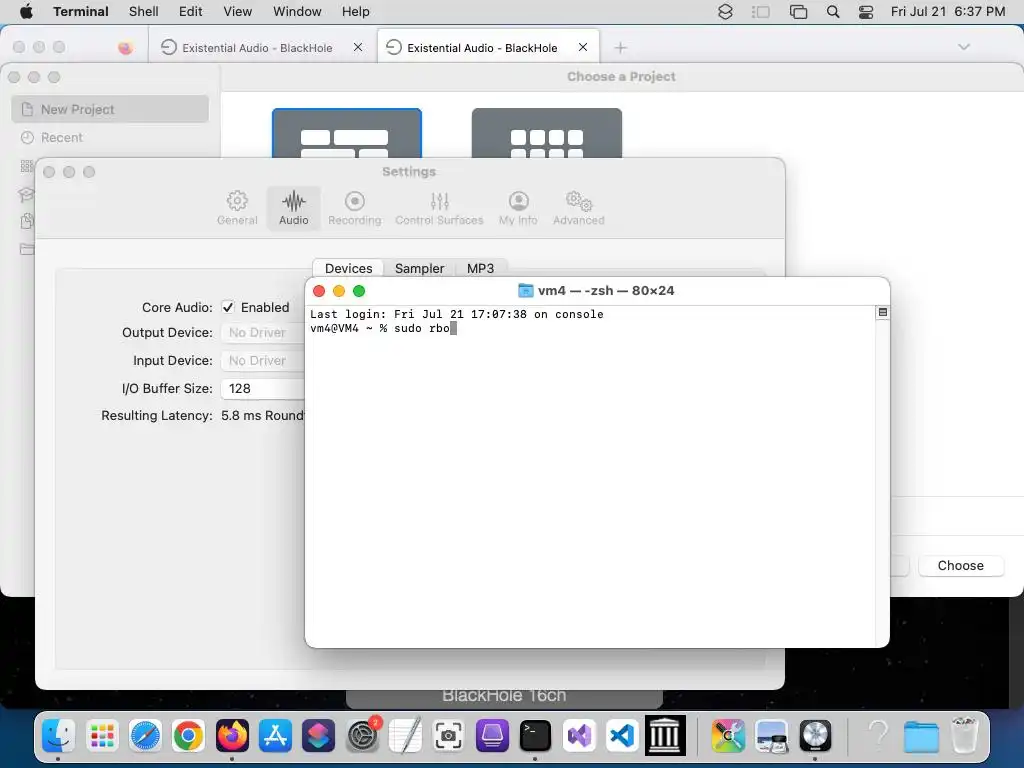
Task: Open the Recording settings pane
Action: 355,208
